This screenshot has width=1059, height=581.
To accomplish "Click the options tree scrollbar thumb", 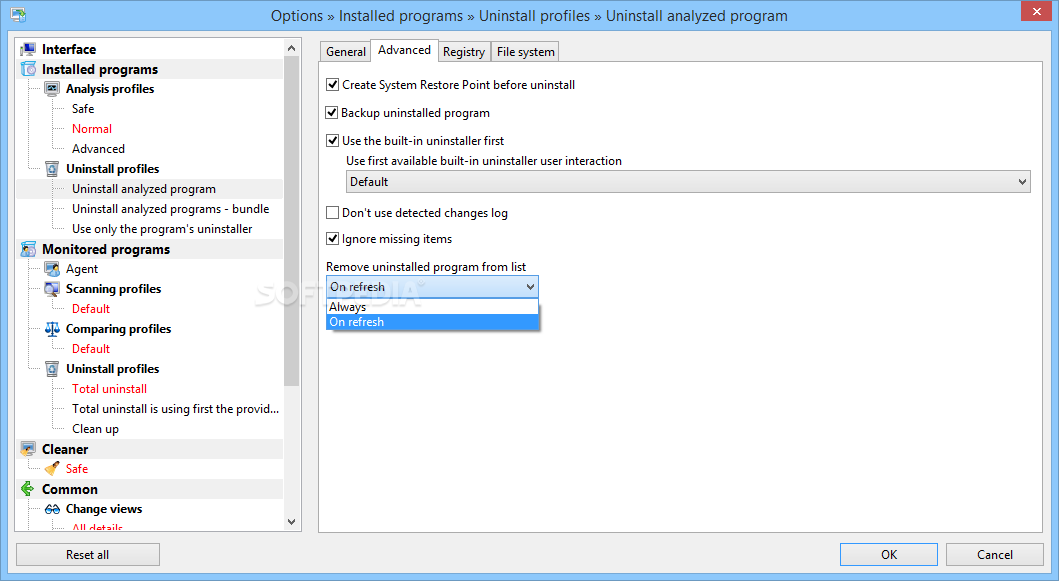I will point(292,221).
